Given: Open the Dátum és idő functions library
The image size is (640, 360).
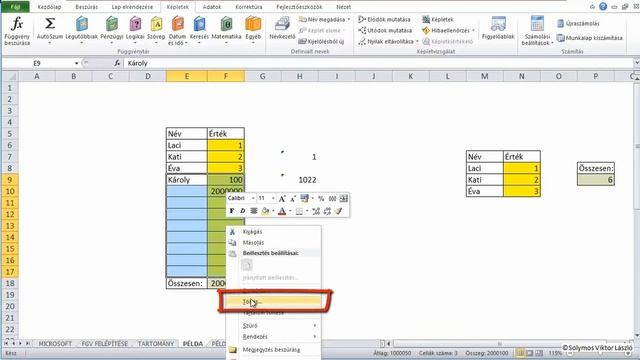Looking at the screenshot, I should [178, 31].
